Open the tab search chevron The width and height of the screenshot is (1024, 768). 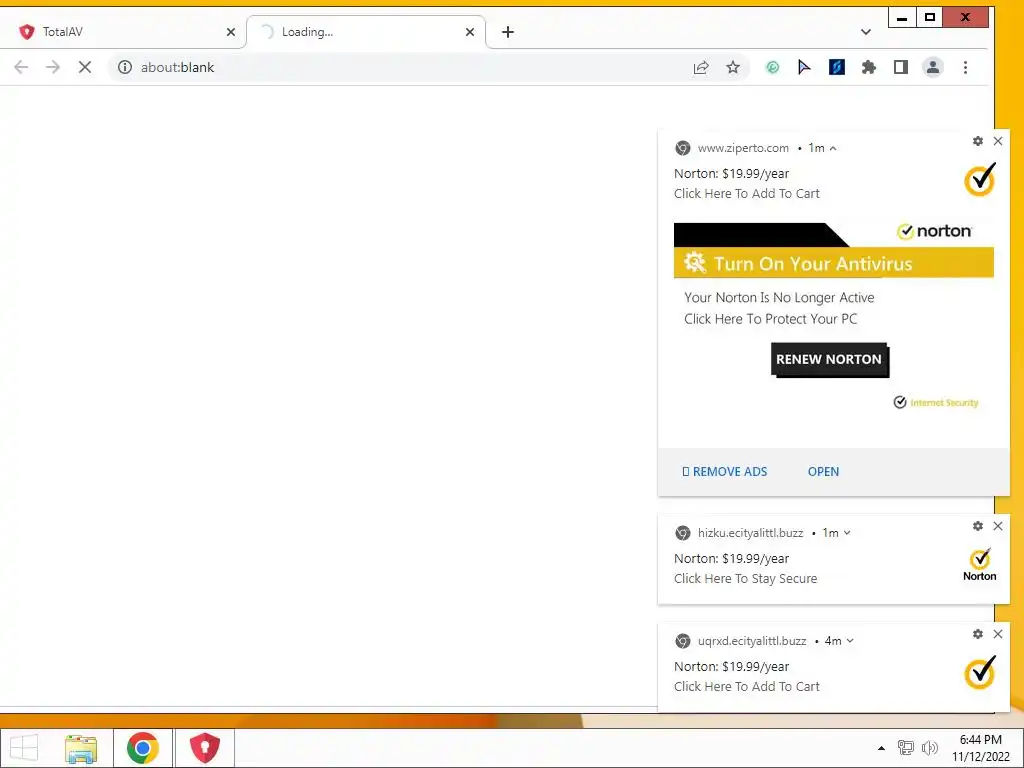[865, 32]
